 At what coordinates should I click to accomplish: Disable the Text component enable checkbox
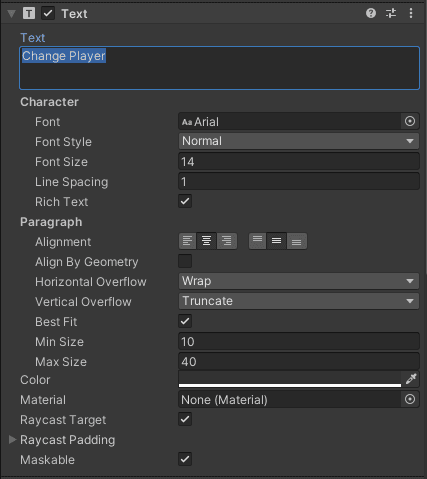(x=48, y=13)
